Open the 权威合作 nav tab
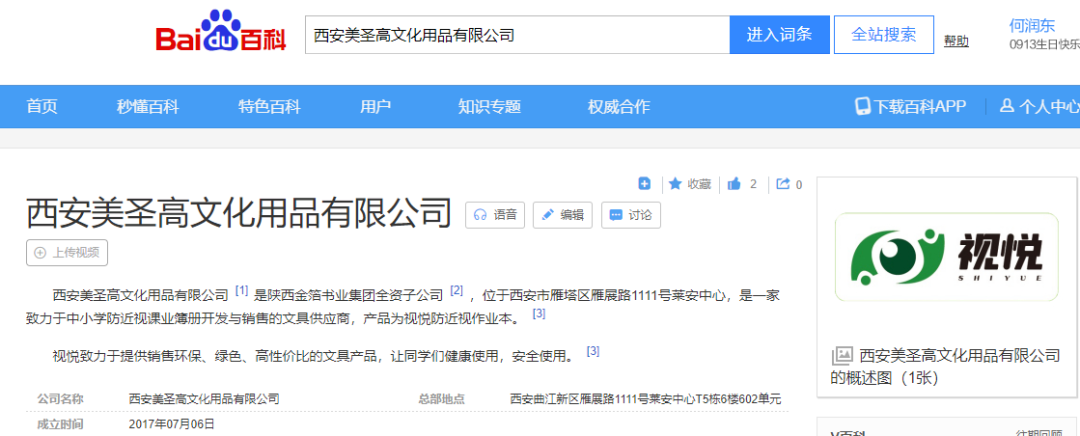Viewport: 1080px width, 436px height. 619,107
